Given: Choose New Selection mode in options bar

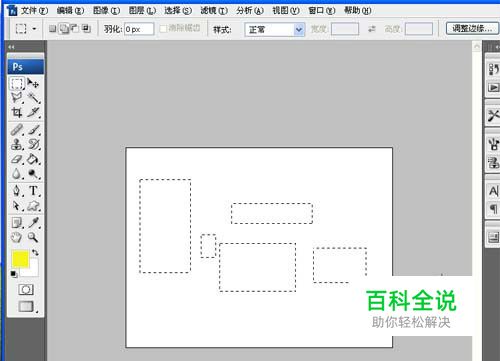Looking at the screenshot, I should [53, 29].
